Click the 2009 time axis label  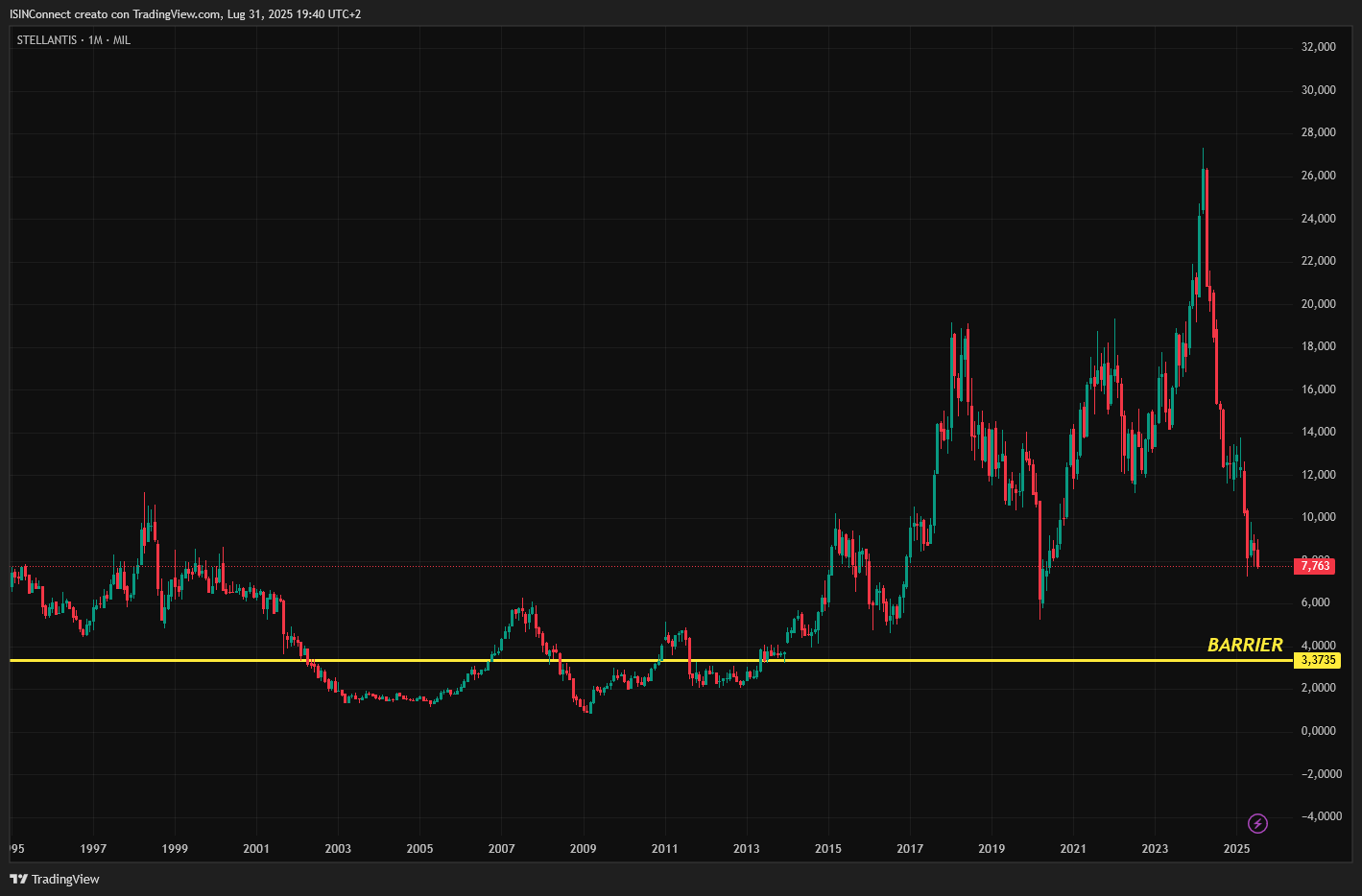point(583,849)
